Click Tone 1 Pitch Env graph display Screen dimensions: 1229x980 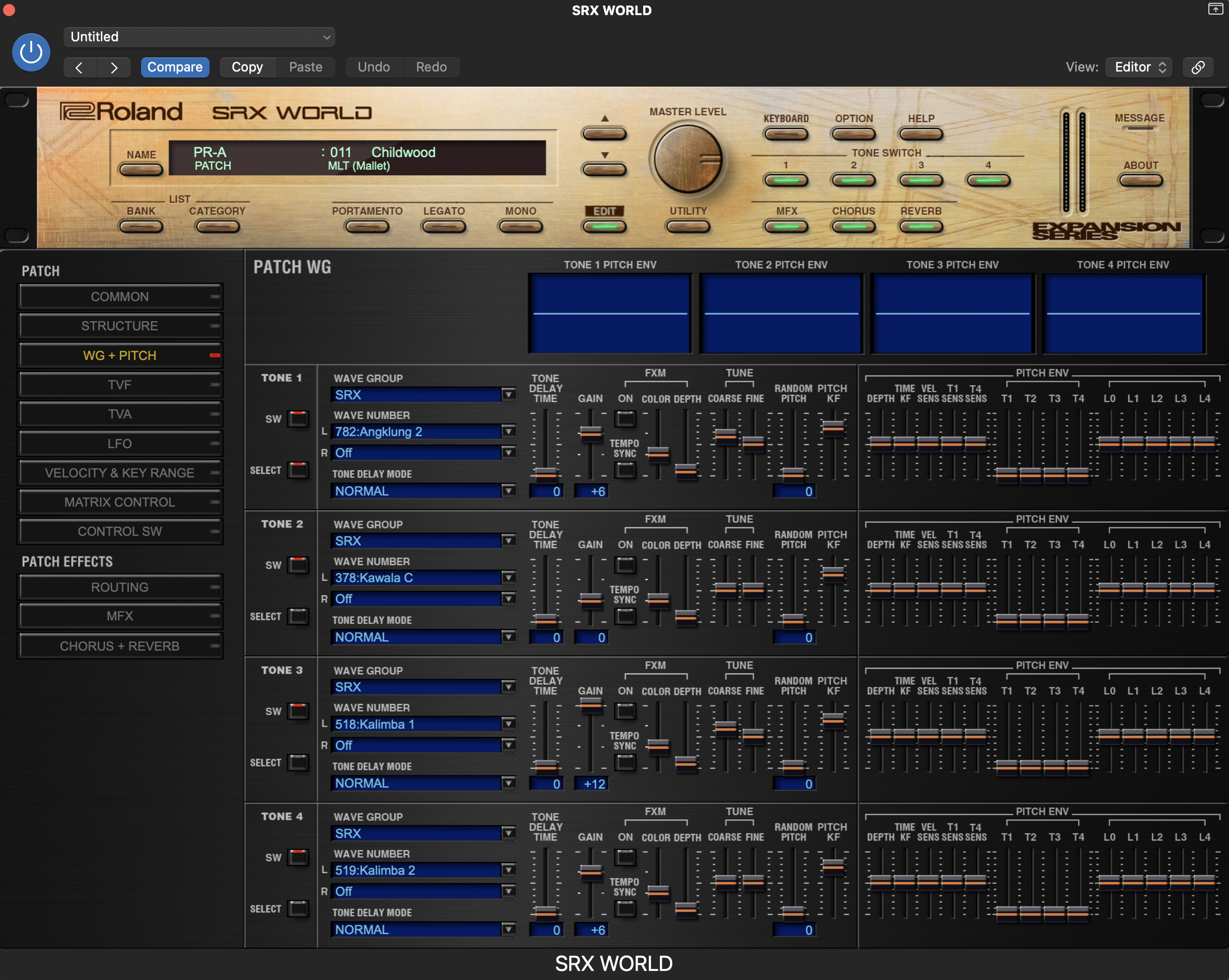[610, 313]
